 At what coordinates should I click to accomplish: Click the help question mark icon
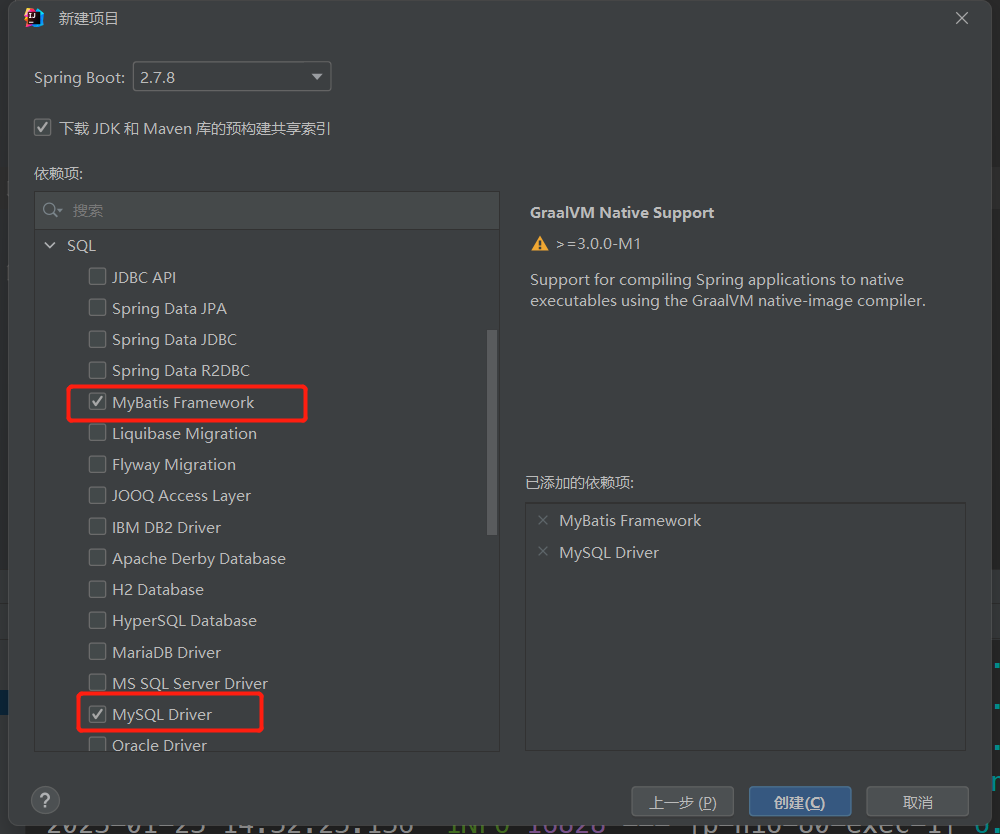click(46, 800)
